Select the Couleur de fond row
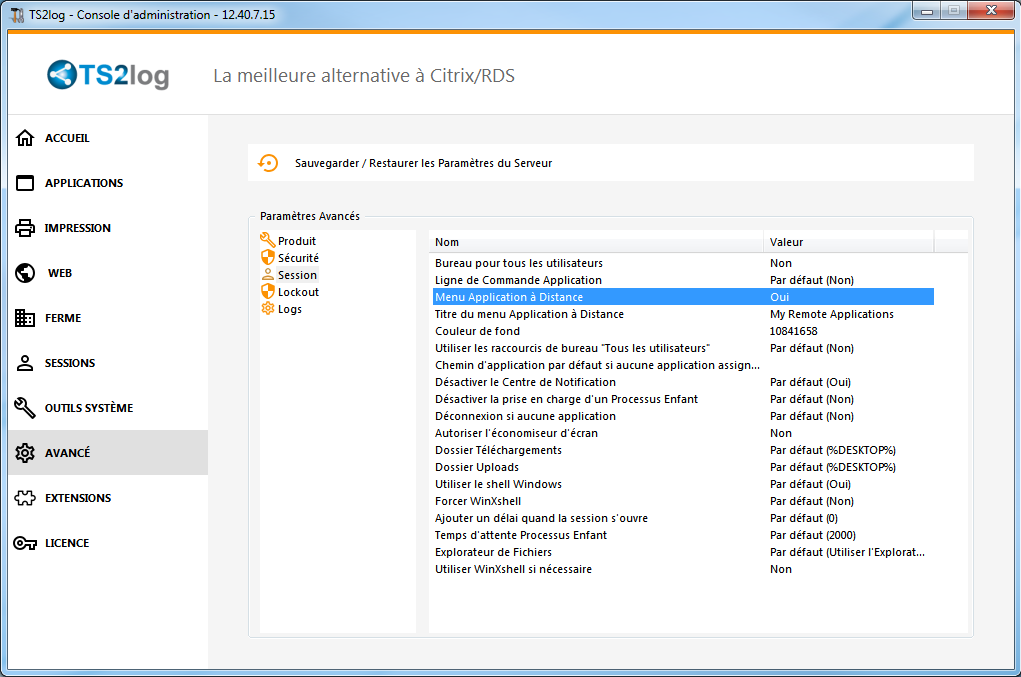 683,331
